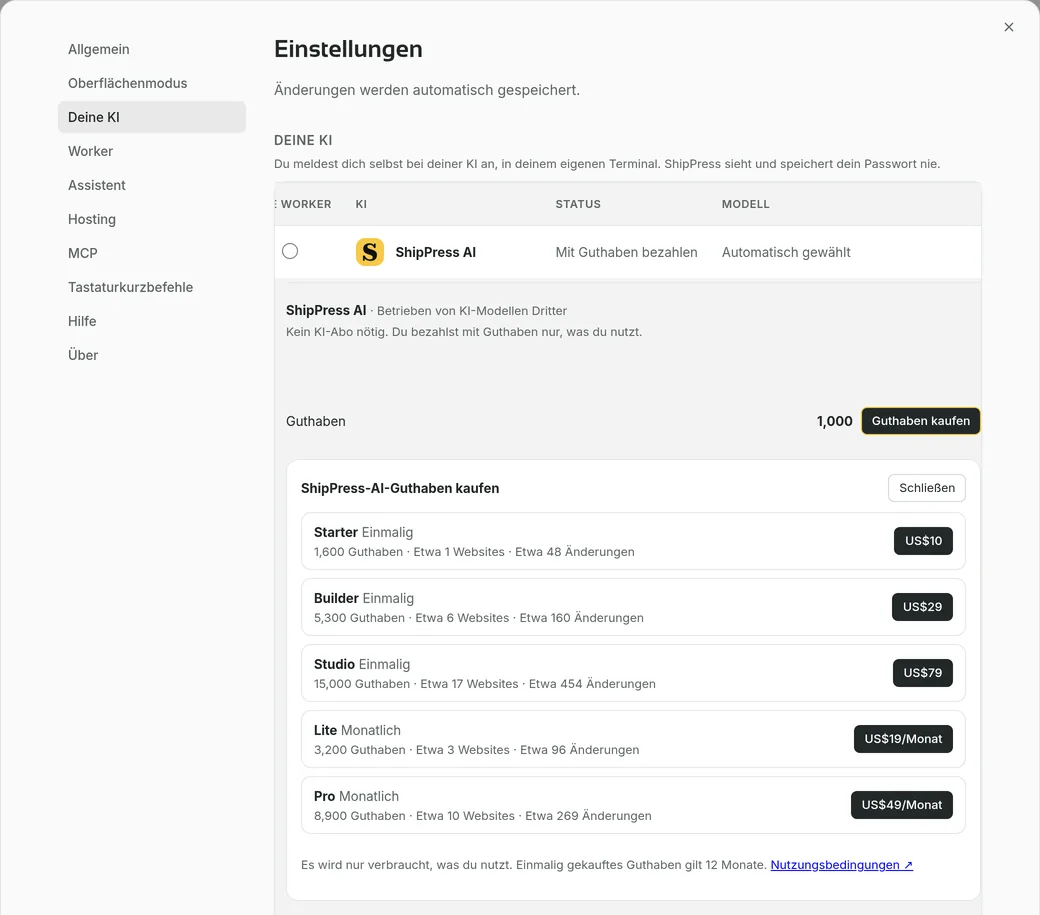Viewport: 1040px width, 915px height.
Task: Click the 'DEINE KI' section heading
Action: point(303,141)
